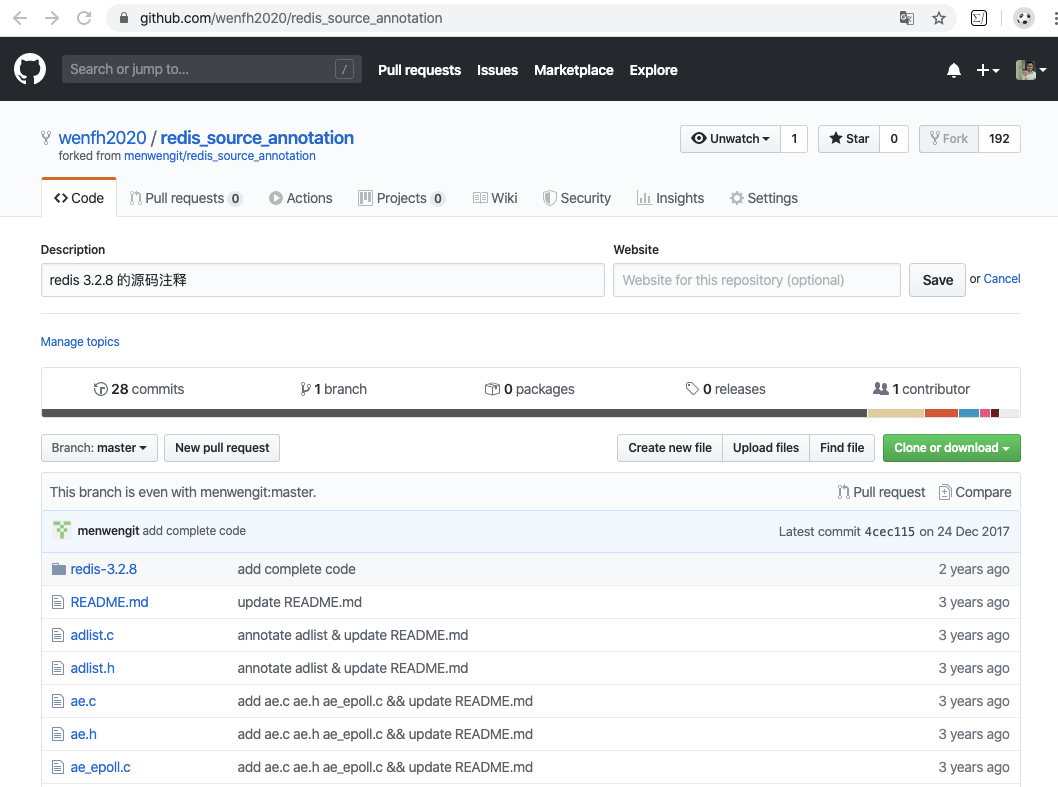Open the Unwatch dropdown arrow
This screenshot has width=1058, height=787.
pyautogui.click(x=768, y=138)
